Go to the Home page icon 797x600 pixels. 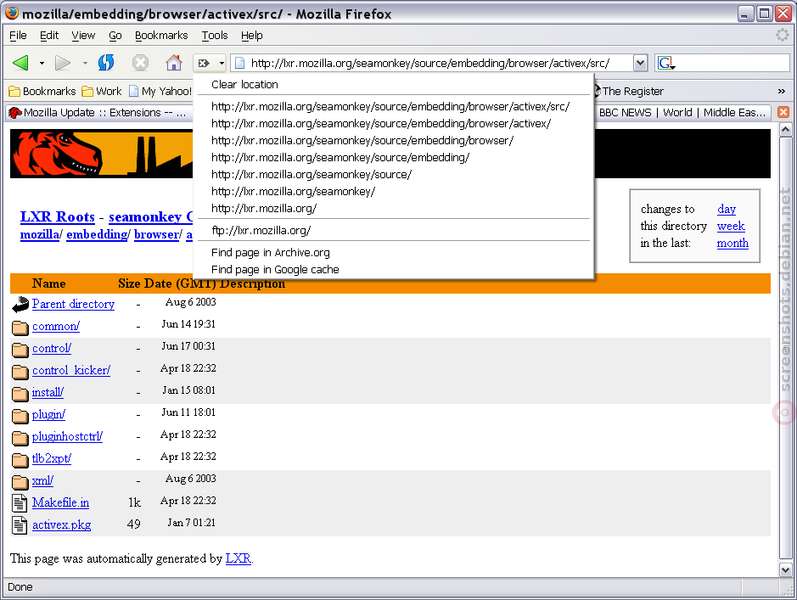(174, 63)
